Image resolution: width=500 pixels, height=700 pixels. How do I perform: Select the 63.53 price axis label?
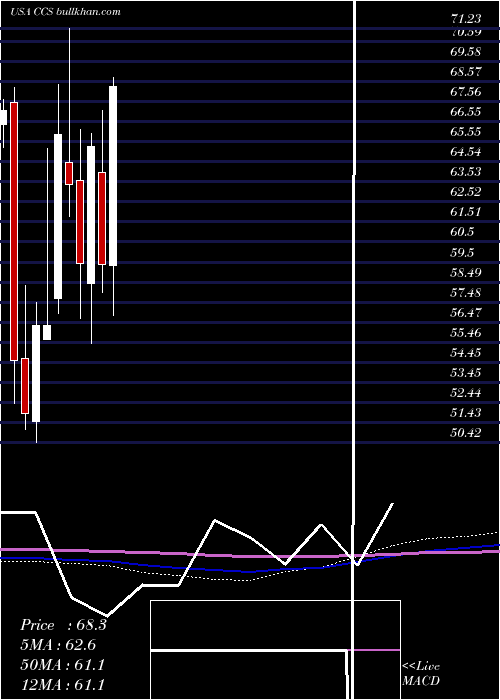pos(466,172)
